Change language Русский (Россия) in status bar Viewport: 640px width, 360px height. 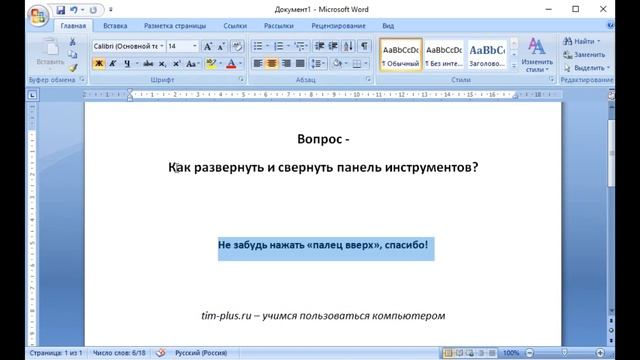[x=201, y=353]
